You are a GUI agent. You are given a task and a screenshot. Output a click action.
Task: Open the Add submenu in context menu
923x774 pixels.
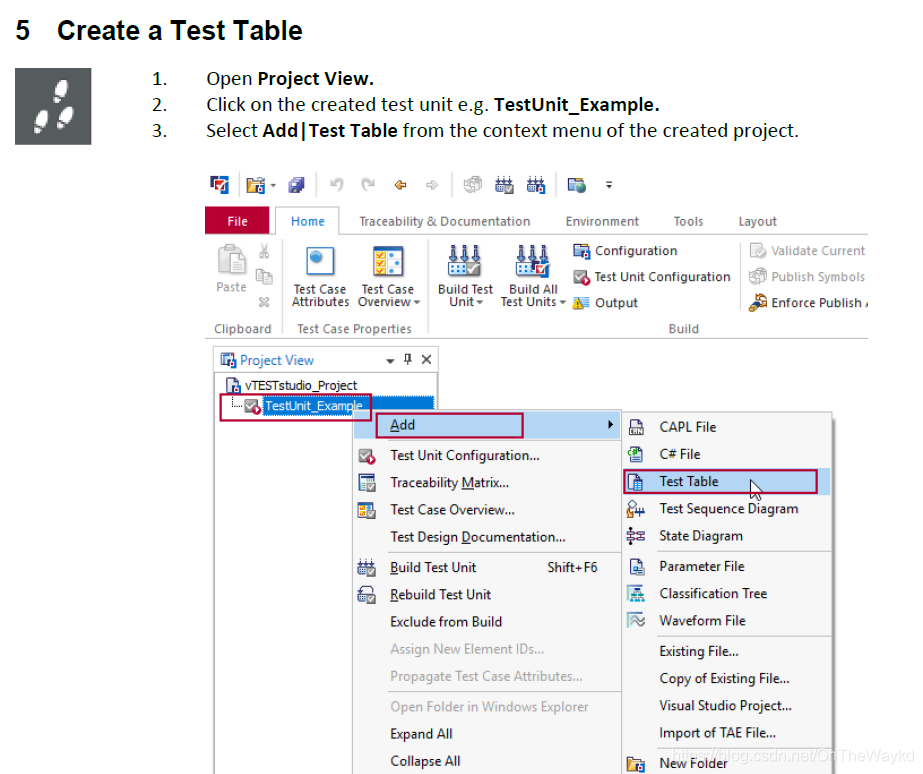pyautogui.click(x=487, y=425)
